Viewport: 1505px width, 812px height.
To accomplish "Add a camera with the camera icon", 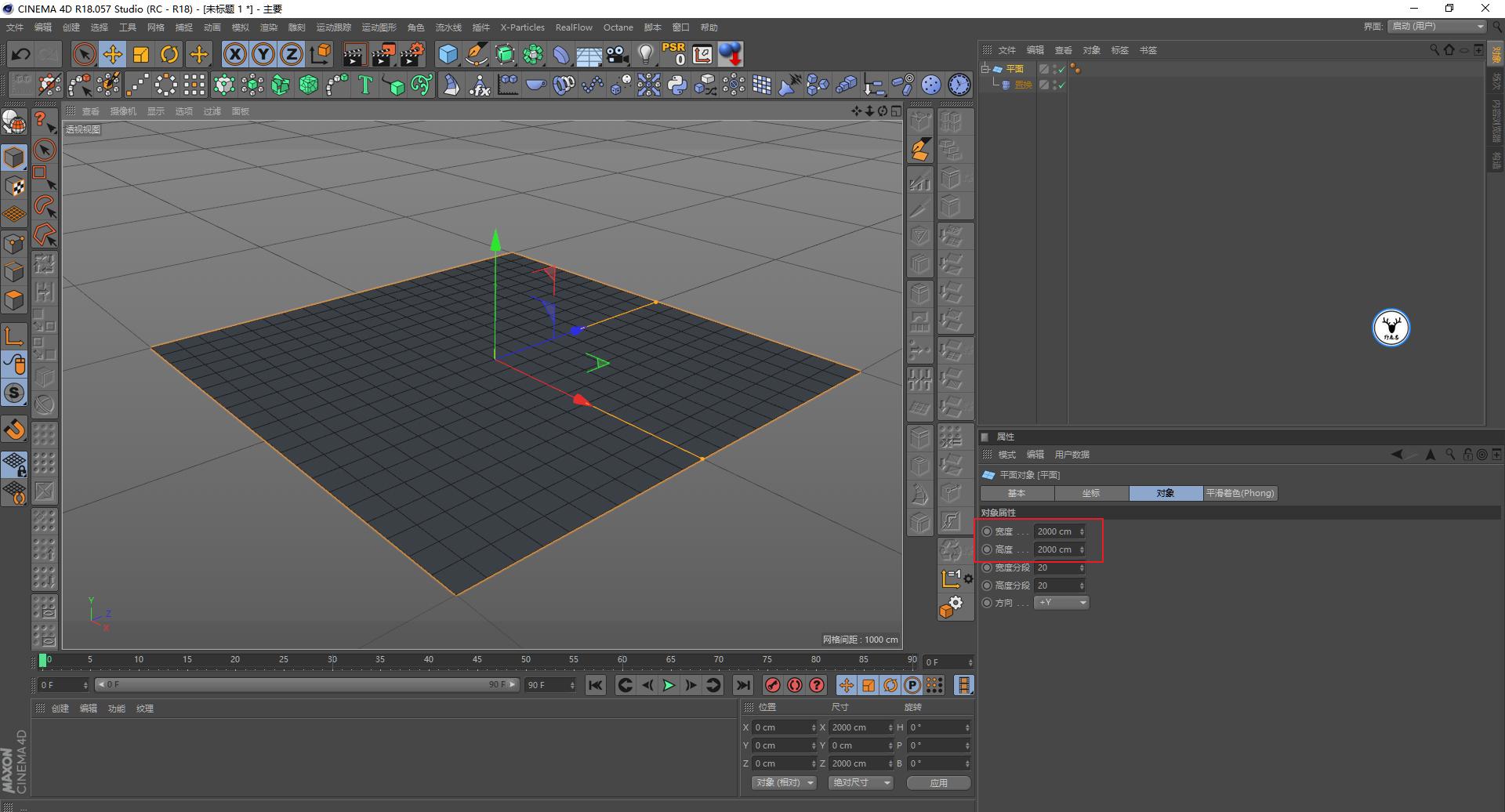I will (618, 54).
